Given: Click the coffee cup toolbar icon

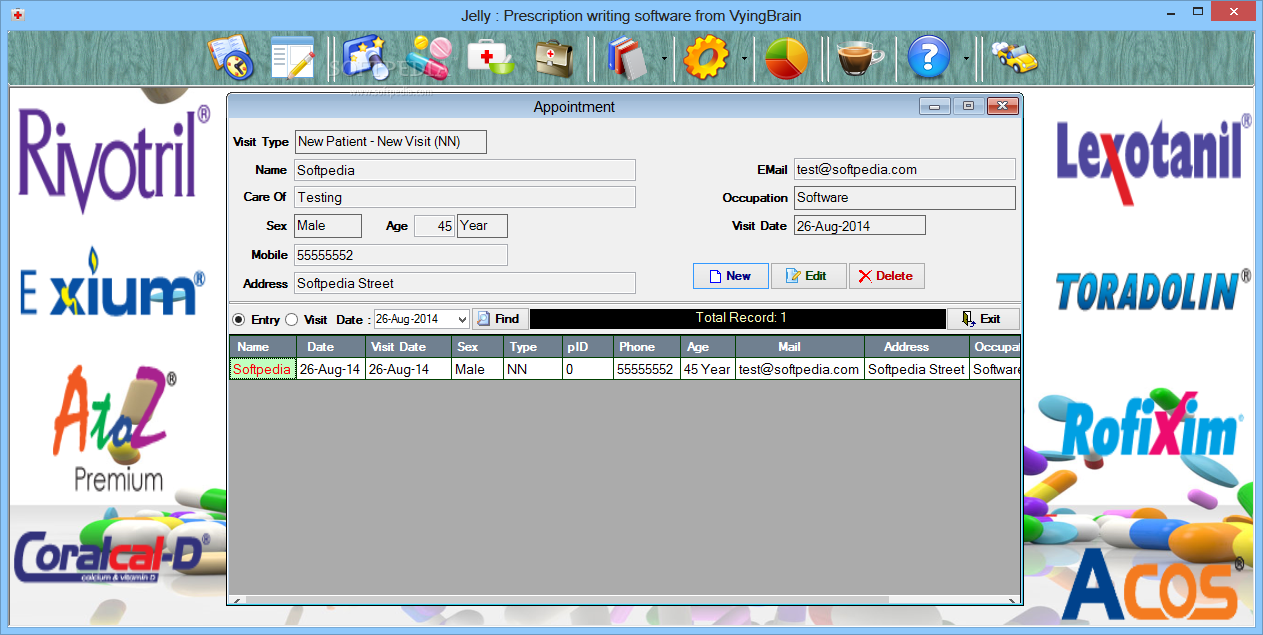Looking at the screenshot, I should coord(859,57).
